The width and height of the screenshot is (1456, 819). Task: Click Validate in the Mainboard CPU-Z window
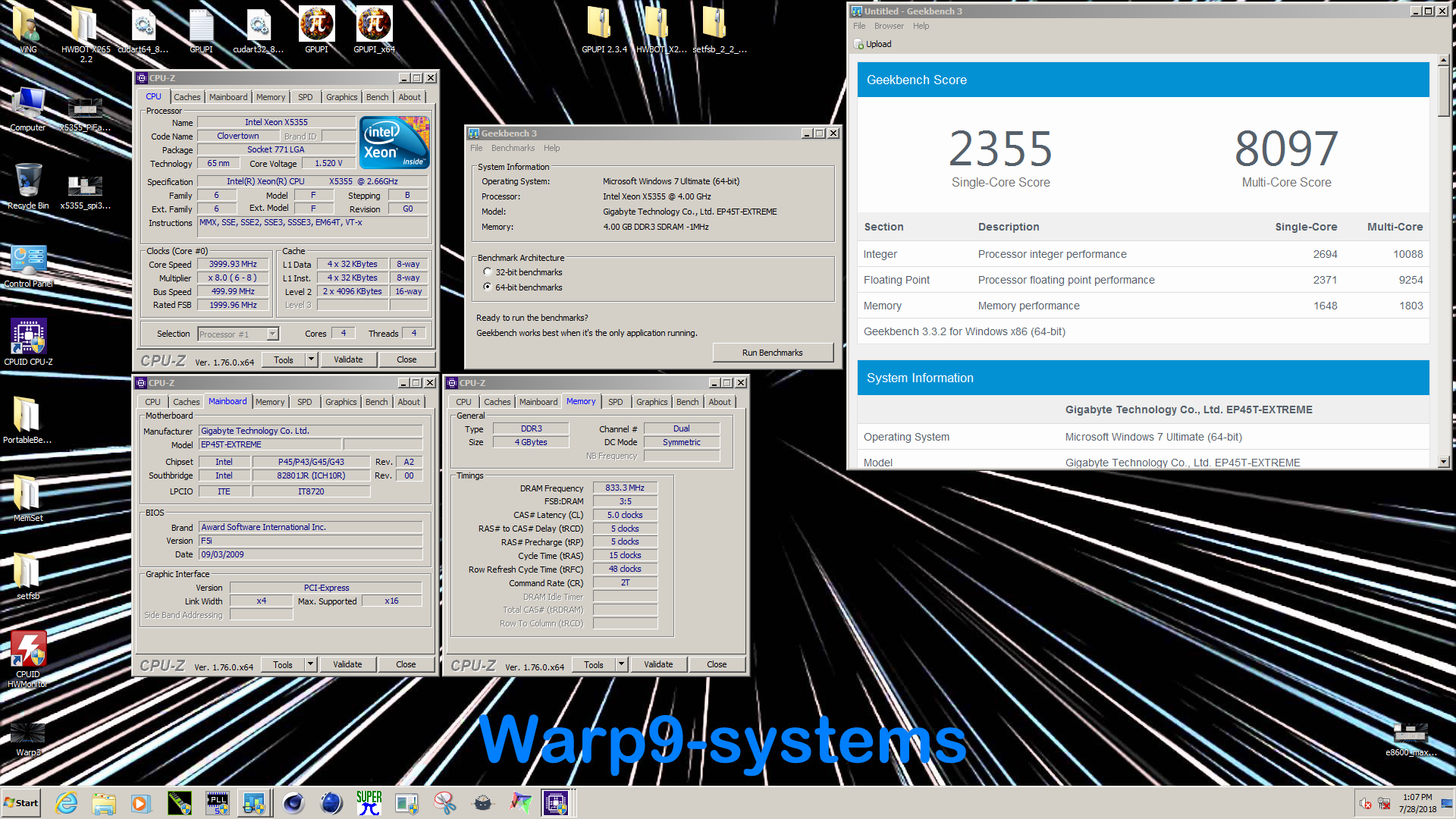347,664
